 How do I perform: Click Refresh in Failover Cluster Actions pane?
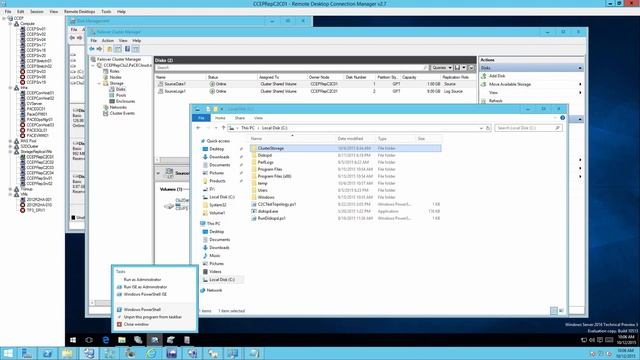(496, 101)
